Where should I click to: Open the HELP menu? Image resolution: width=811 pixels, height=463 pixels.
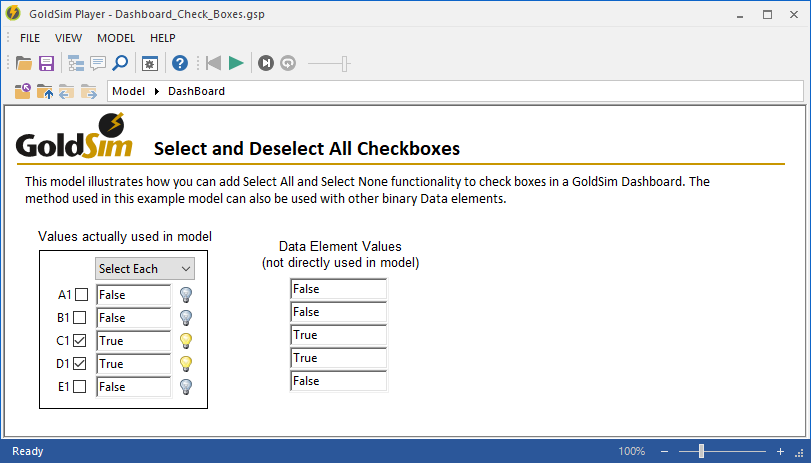pyautogui.click(x=163, y=38)
